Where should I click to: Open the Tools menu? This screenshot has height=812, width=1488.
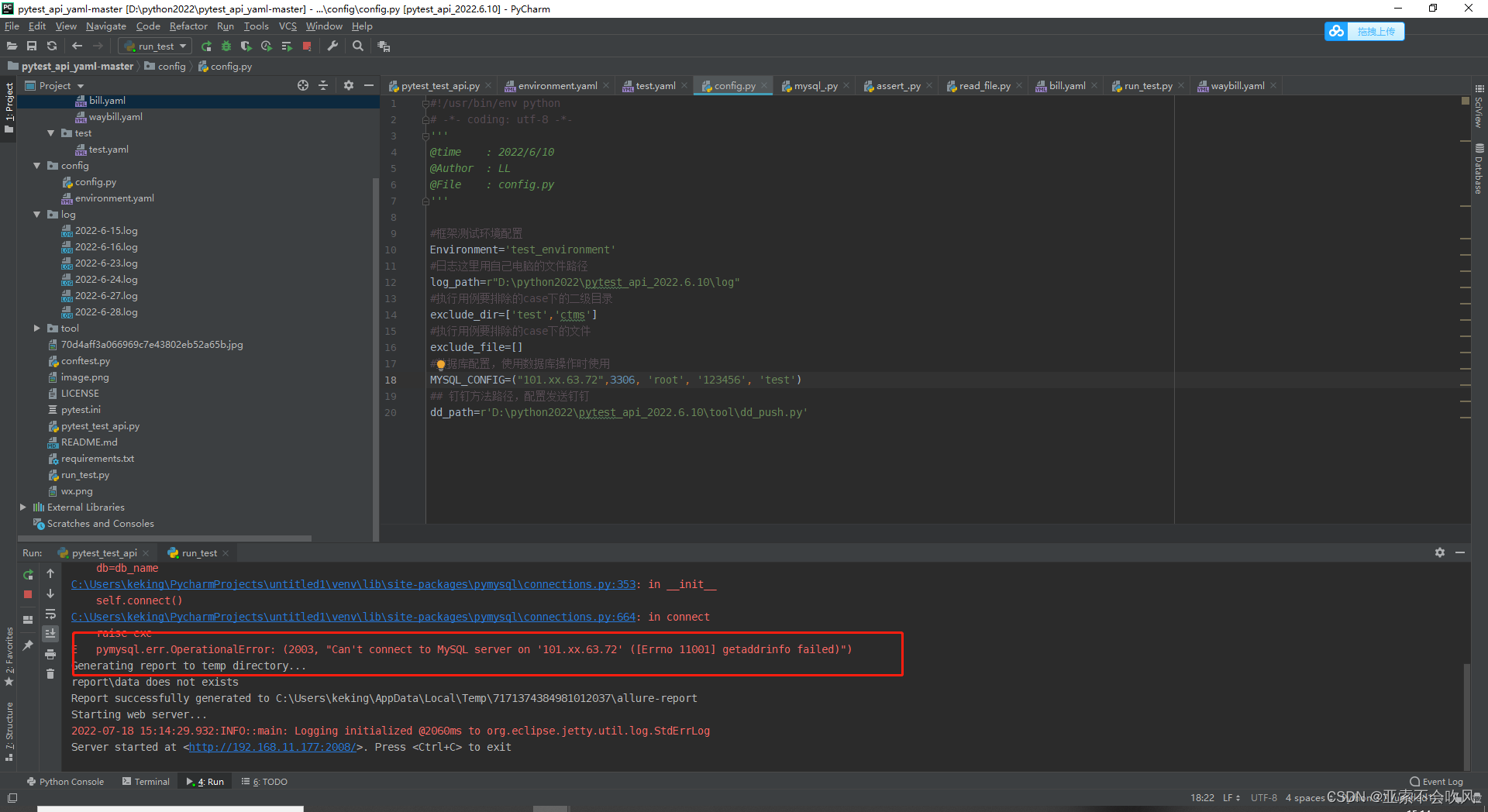[x=256, y=26]
